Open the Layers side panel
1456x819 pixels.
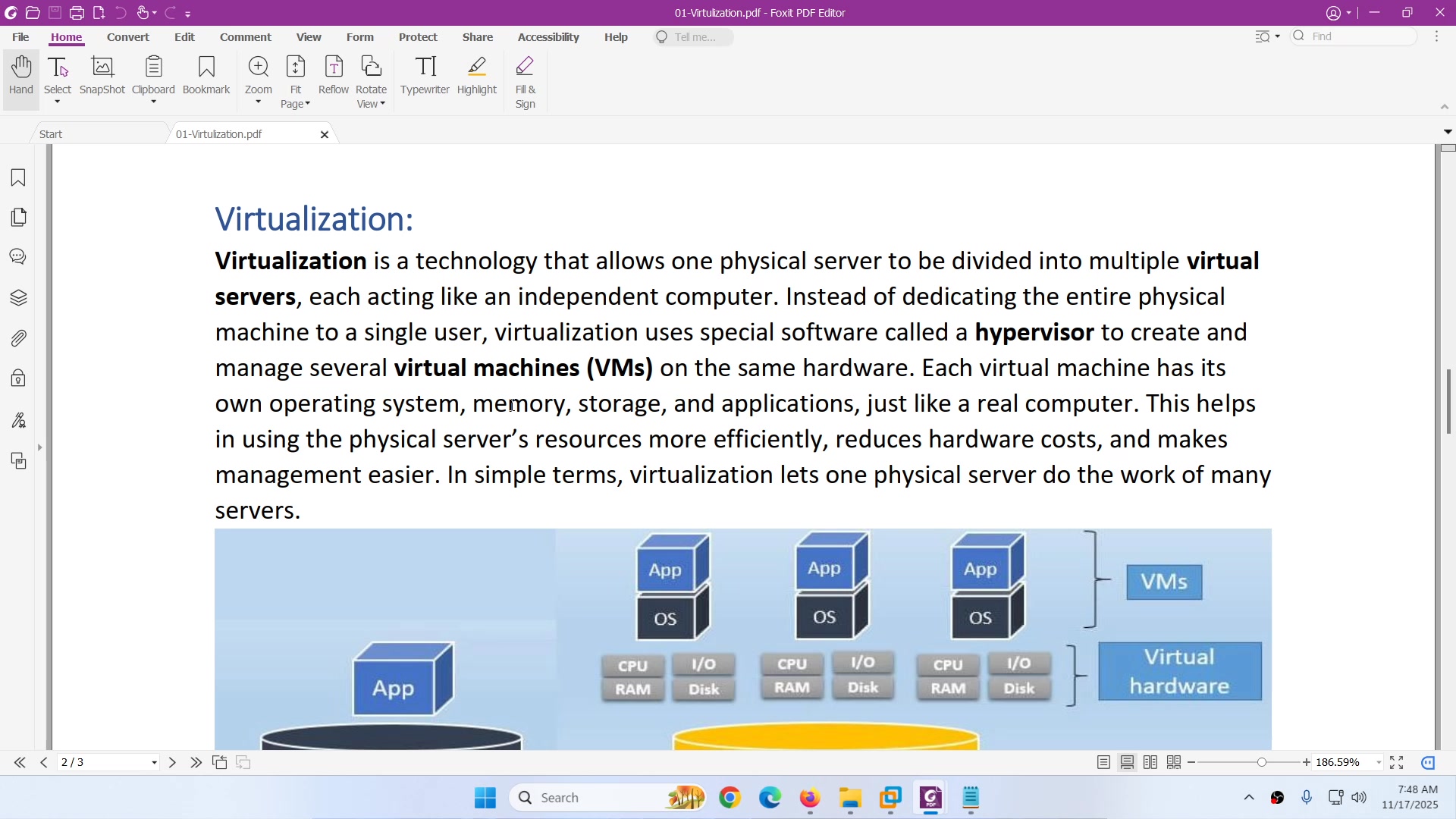click(18, 297)
